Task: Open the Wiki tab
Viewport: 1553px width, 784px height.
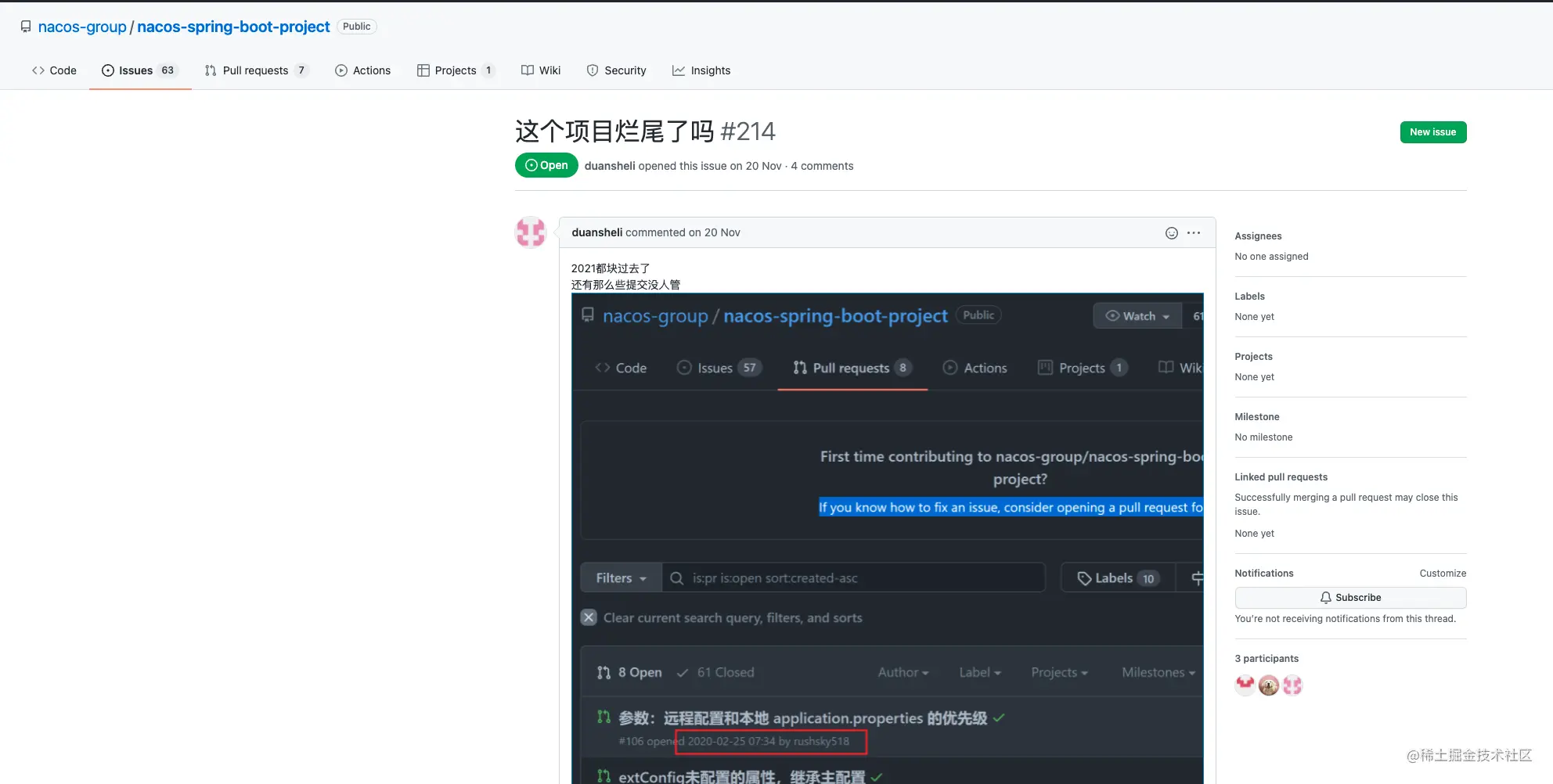Action: (x=541, y=70)
